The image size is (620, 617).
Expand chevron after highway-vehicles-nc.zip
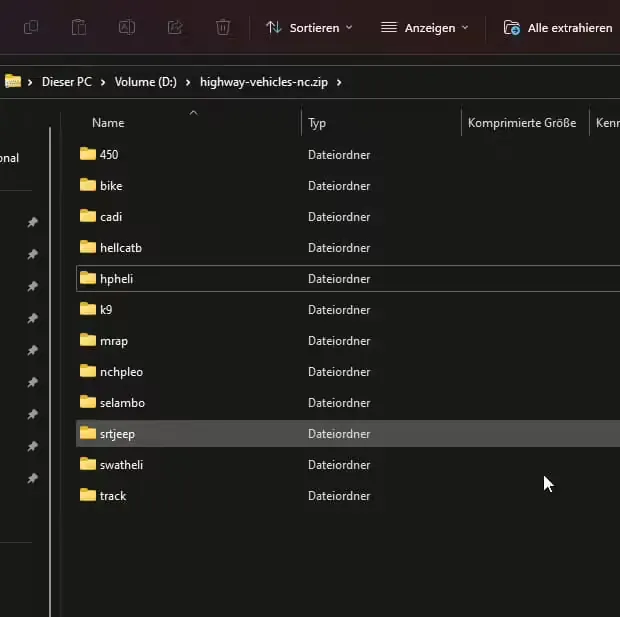(x=339, y=82)
